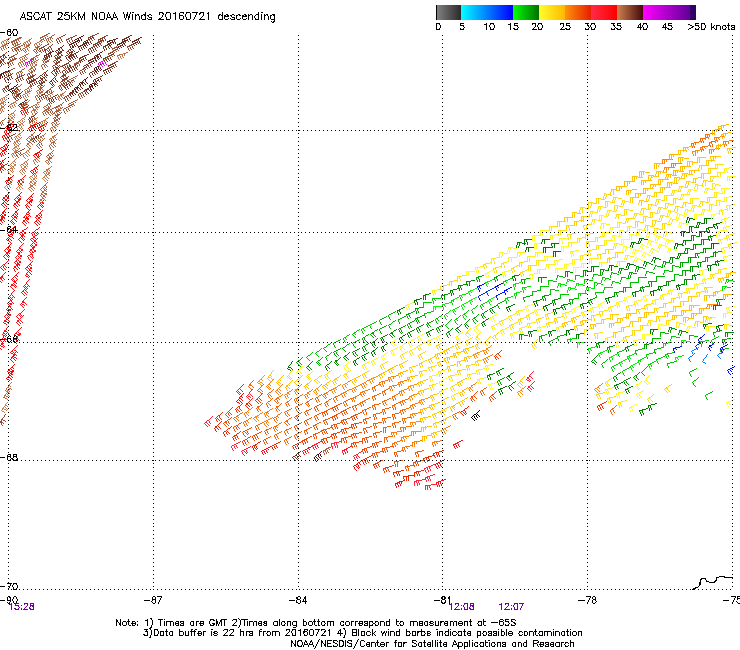The image size is (740, 650).
Task: Click the '-70' latitude axis label
Action: click(9, 586)
